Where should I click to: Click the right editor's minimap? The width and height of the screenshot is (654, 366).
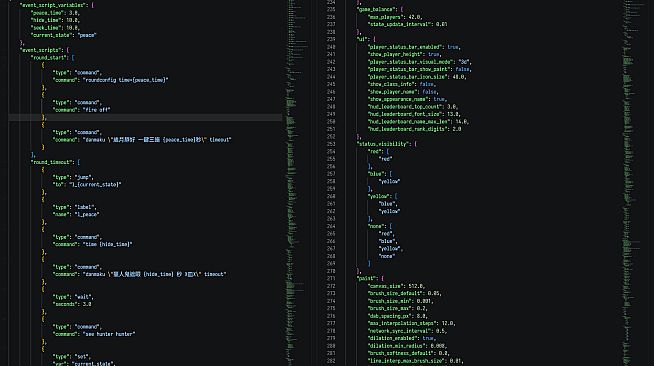(634, 183)
